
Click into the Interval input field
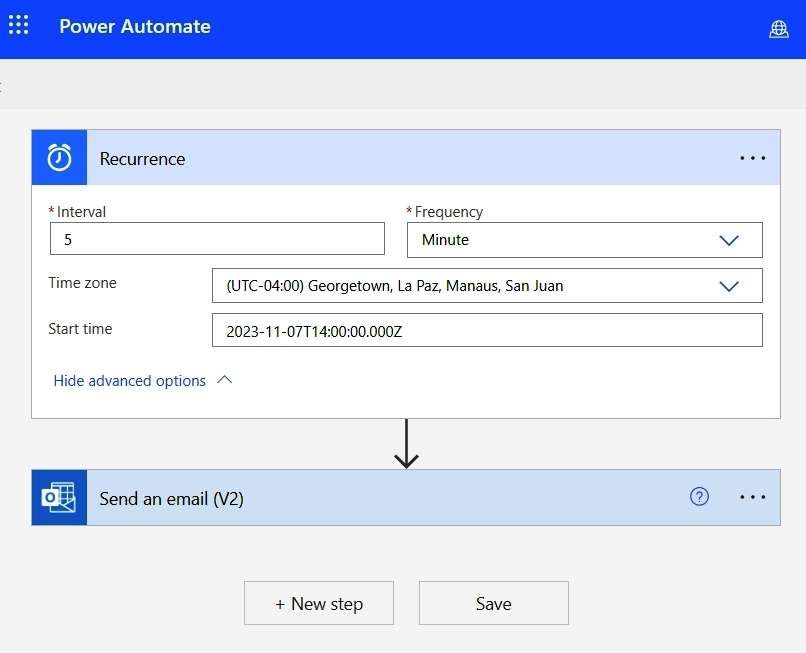pos(217,239)
